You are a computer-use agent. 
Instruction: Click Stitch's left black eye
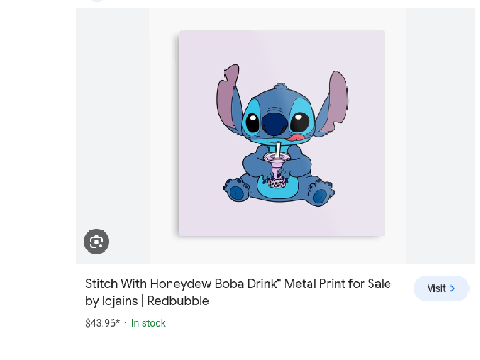pos(252,122)
